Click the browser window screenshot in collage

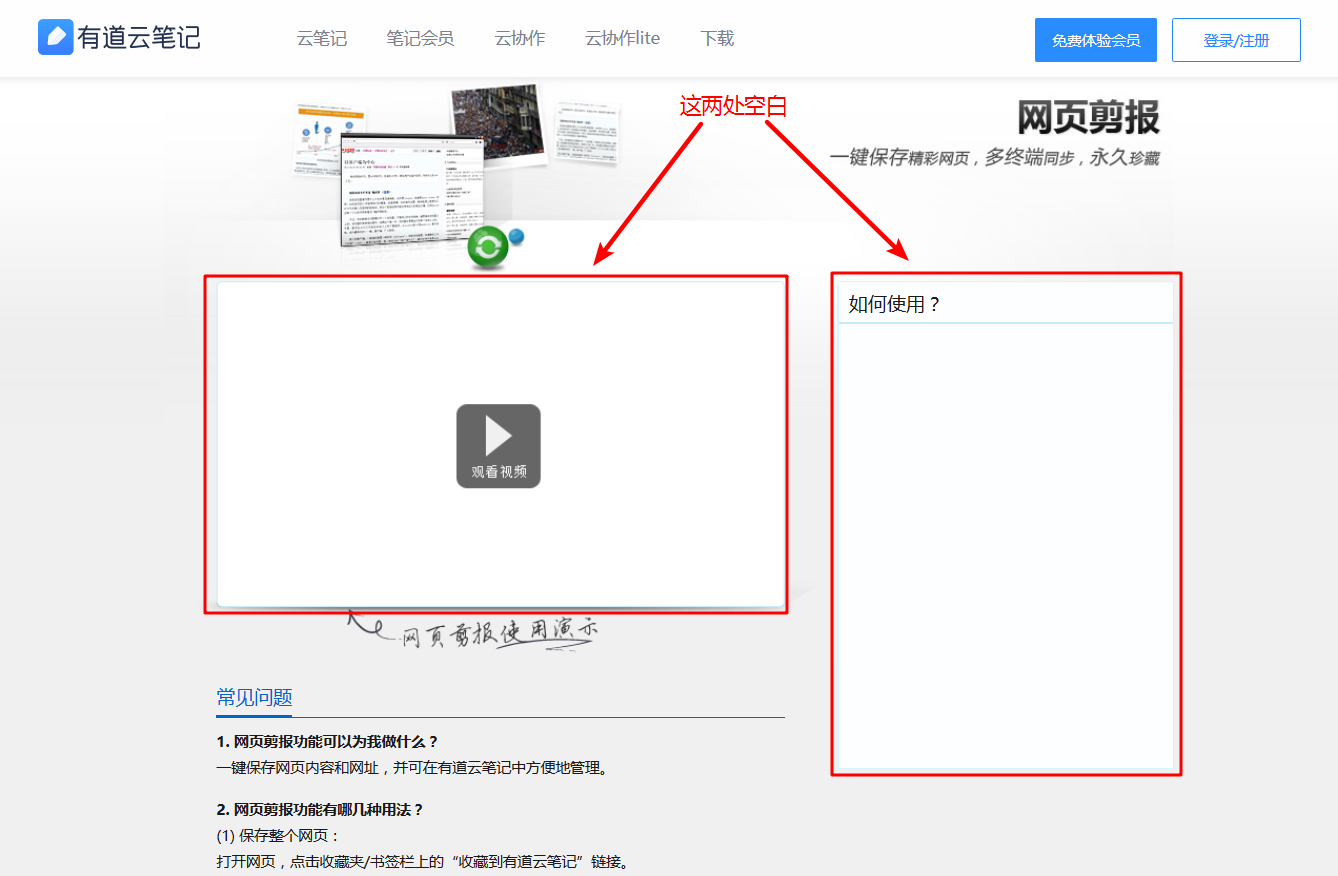(x=410, y=190)
